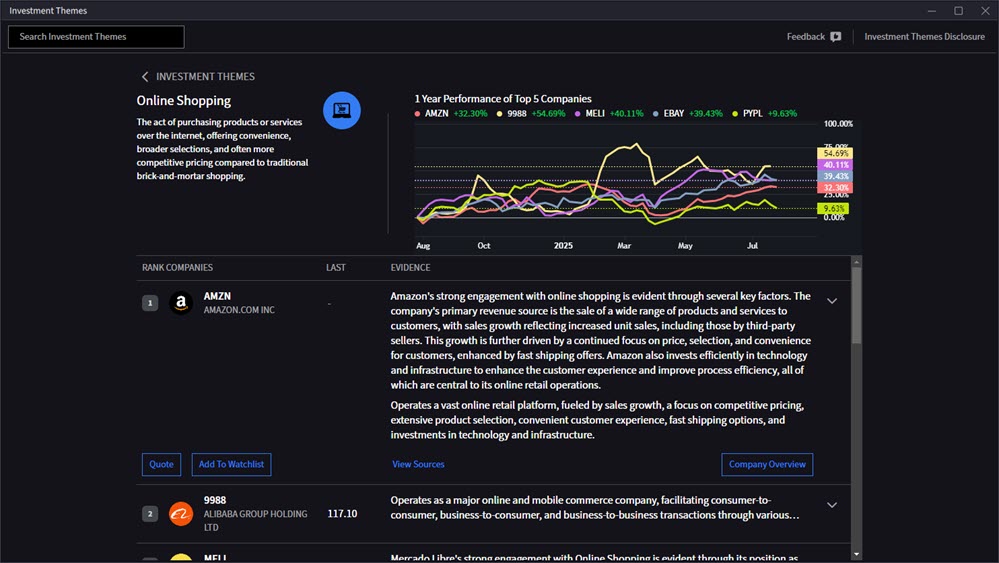
Task: Open the Feedback icon
Action: (836, 37)
